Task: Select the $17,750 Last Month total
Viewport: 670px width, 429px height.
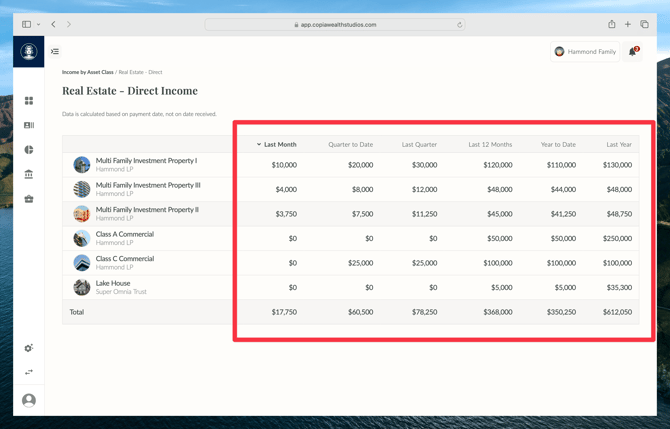Action: click(284, 312)
